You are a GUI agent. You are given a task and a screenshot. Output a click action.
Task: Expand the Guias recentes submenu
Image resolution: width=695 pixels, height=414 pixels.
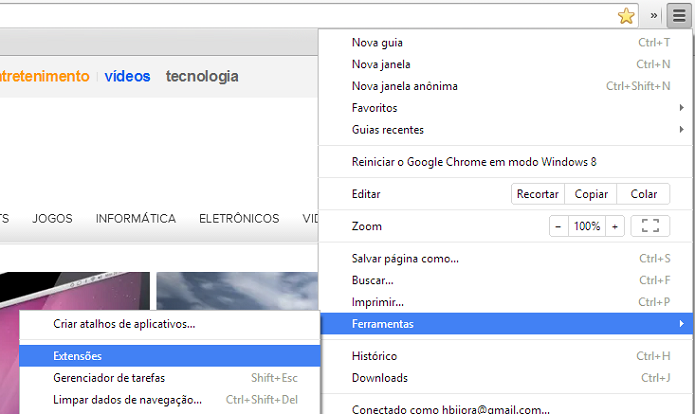[x=505, y=129]
